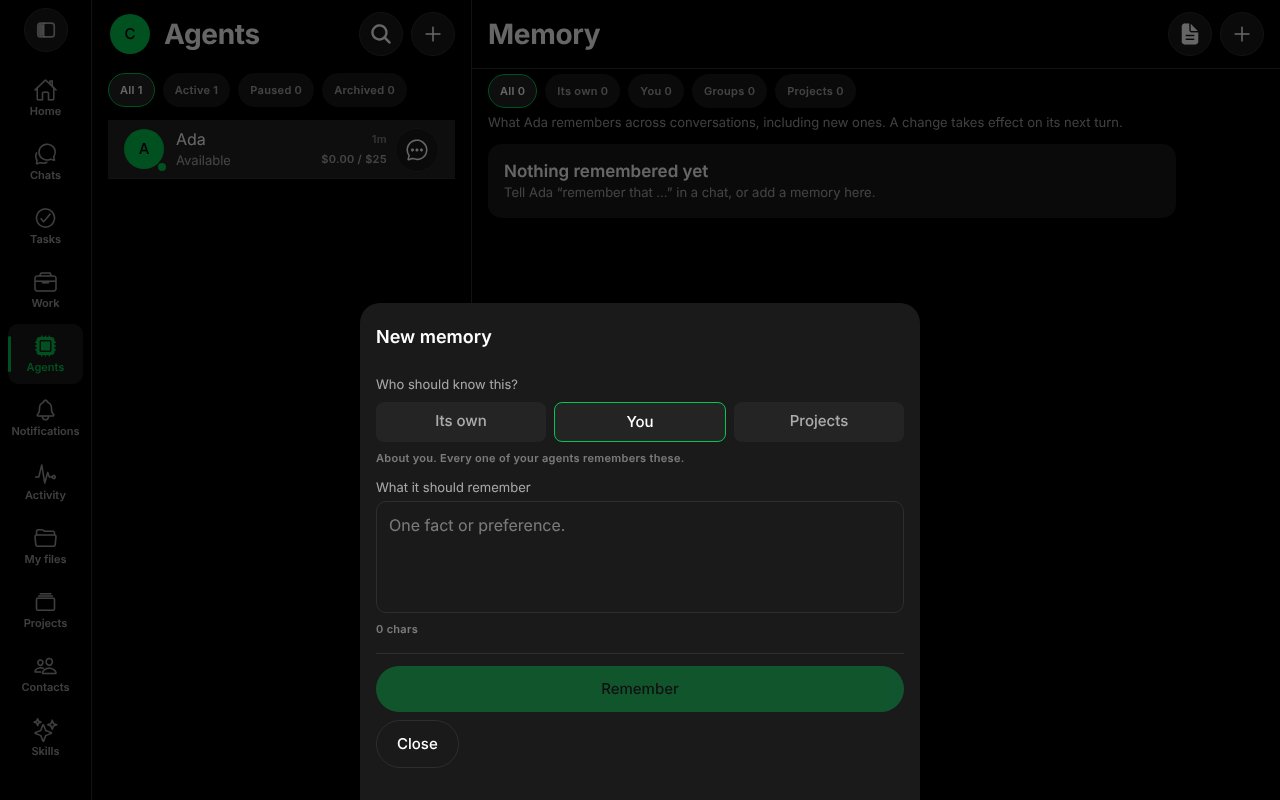Filter agents by All 1
The width and height of the screenshot is (1280, 800).
tap(131, 90)
